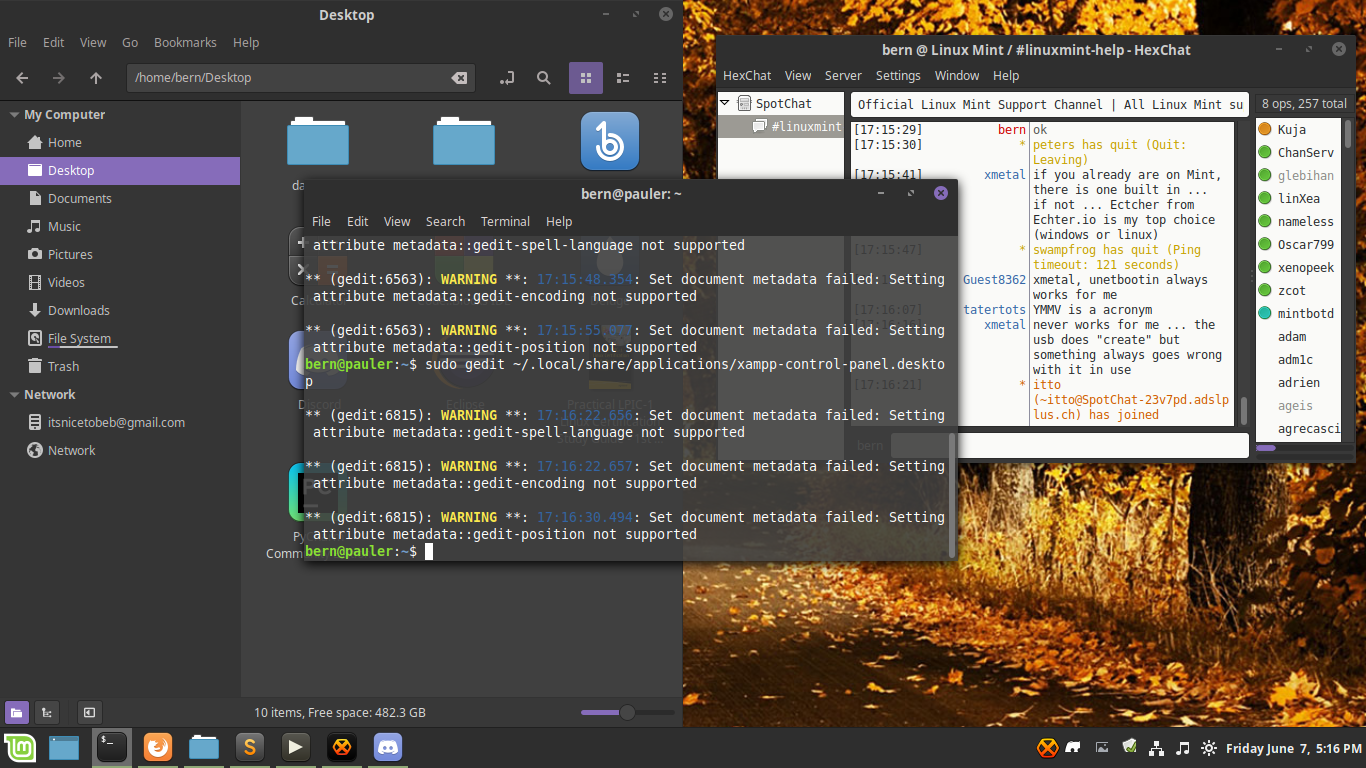Open the HexChat menu in HexChat
Image resolution: width=1366 pixels, height=768 pixels.
click(x=747, y=76)
